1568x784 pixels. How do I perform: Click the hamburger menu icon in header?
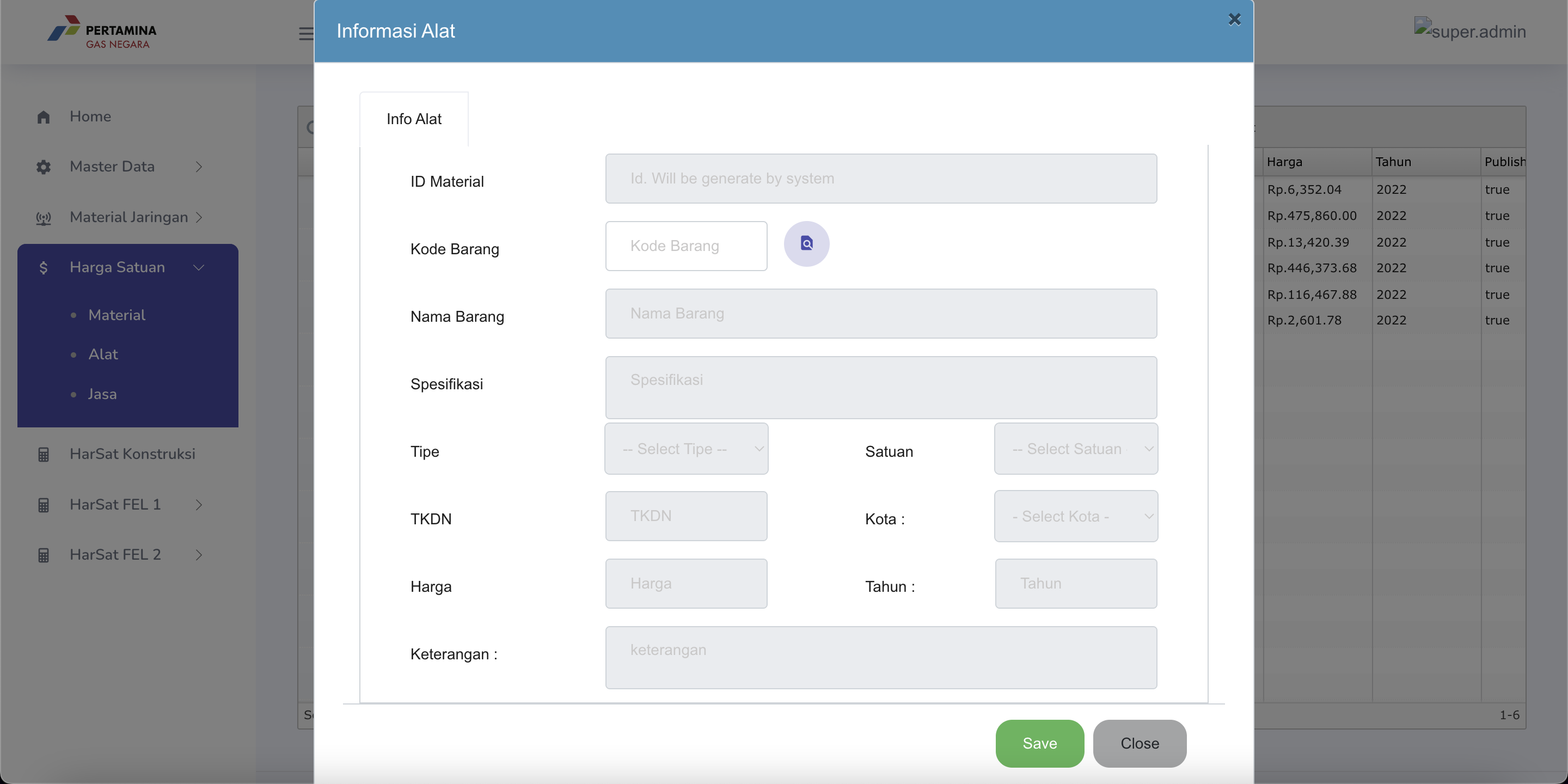click(x=305, y=33)
